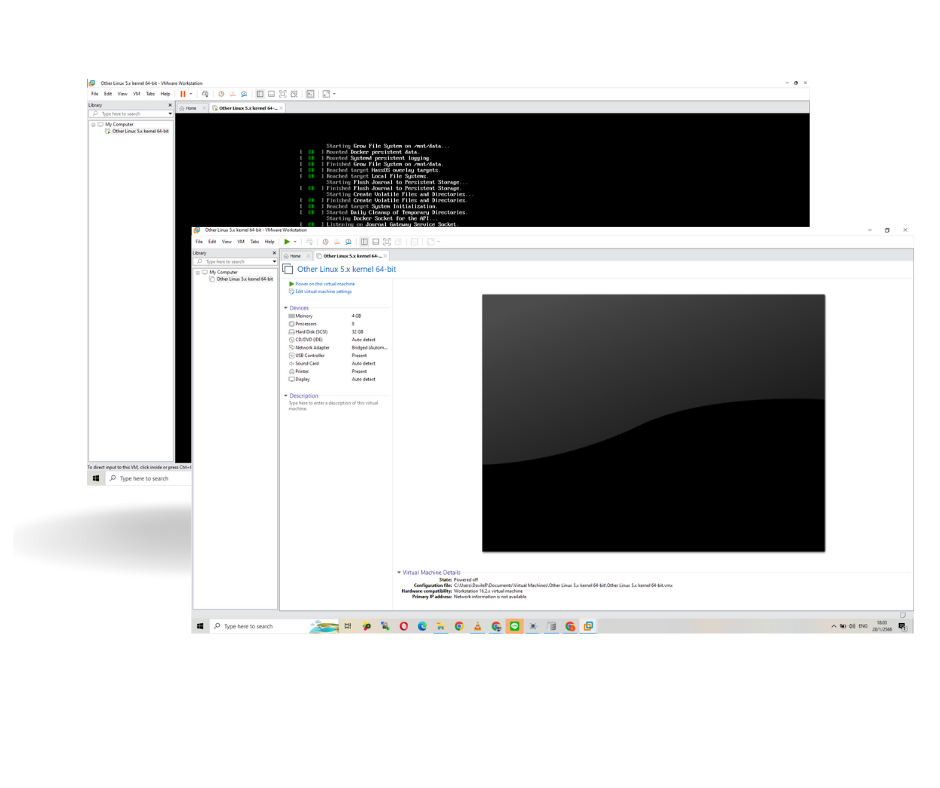Switch to Home tab in back window

191,109
